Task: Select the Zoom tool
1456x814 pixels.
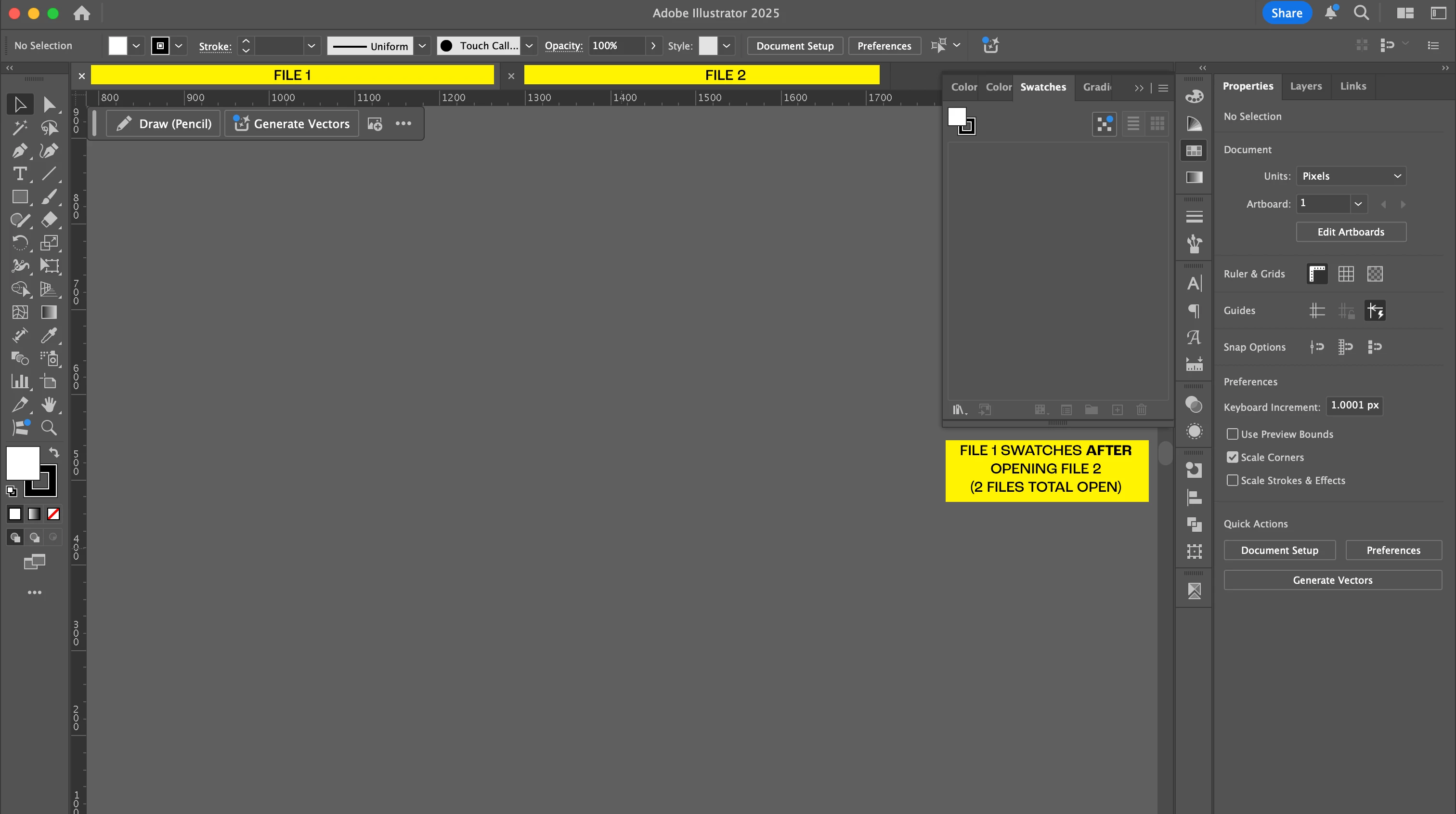Action: pyautogui.click(x=49, y=428)
